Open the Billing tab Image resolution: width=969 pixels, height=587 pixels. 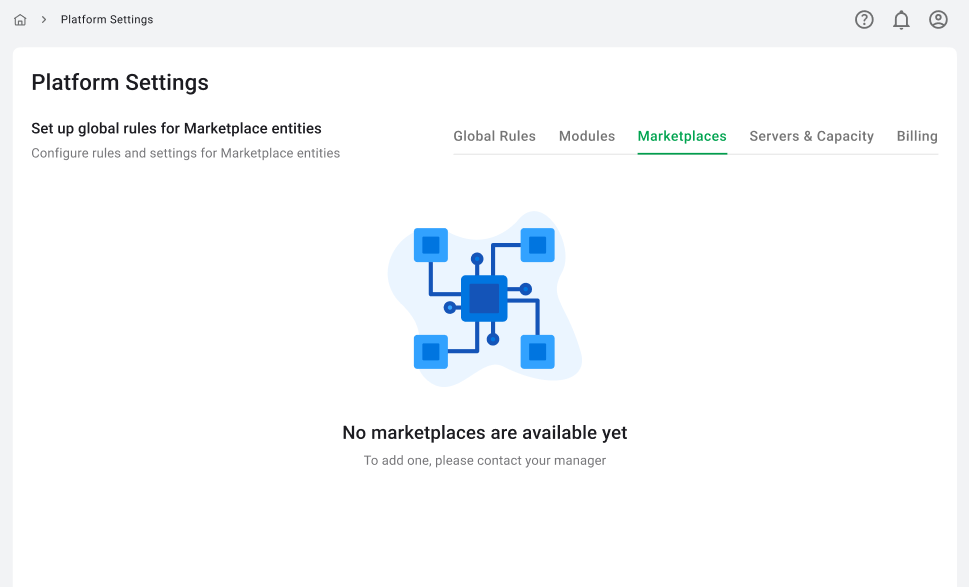(917, 136)
